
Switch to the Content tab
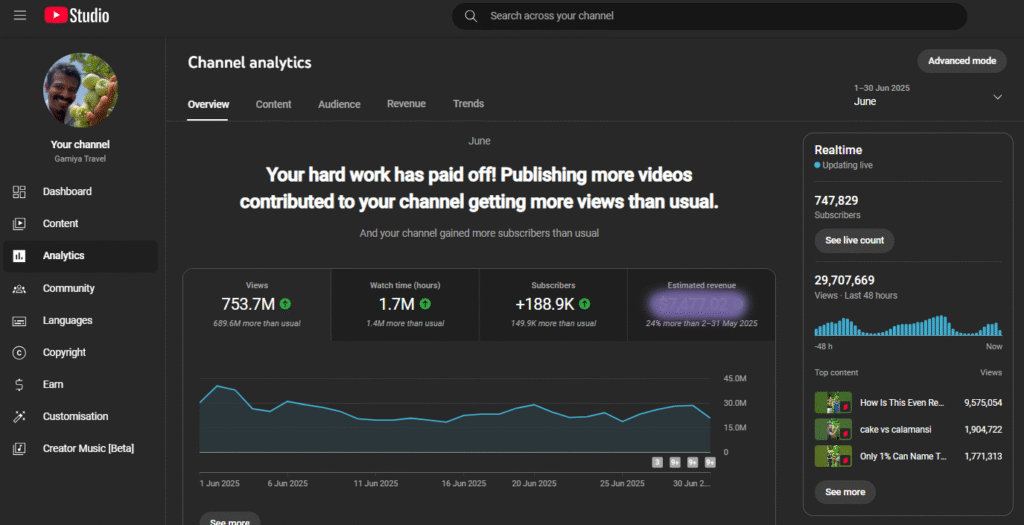tap(273, 104)
